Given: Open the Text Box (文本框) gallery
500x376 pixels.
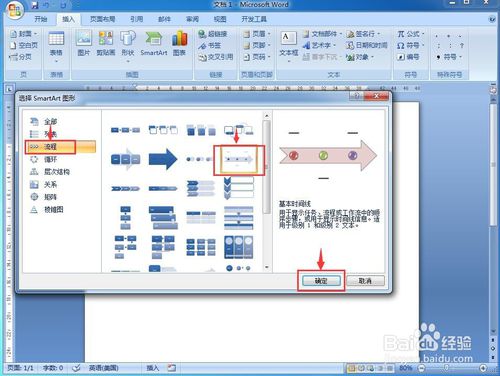Looking at the screenshot, I should pos(289,47).
